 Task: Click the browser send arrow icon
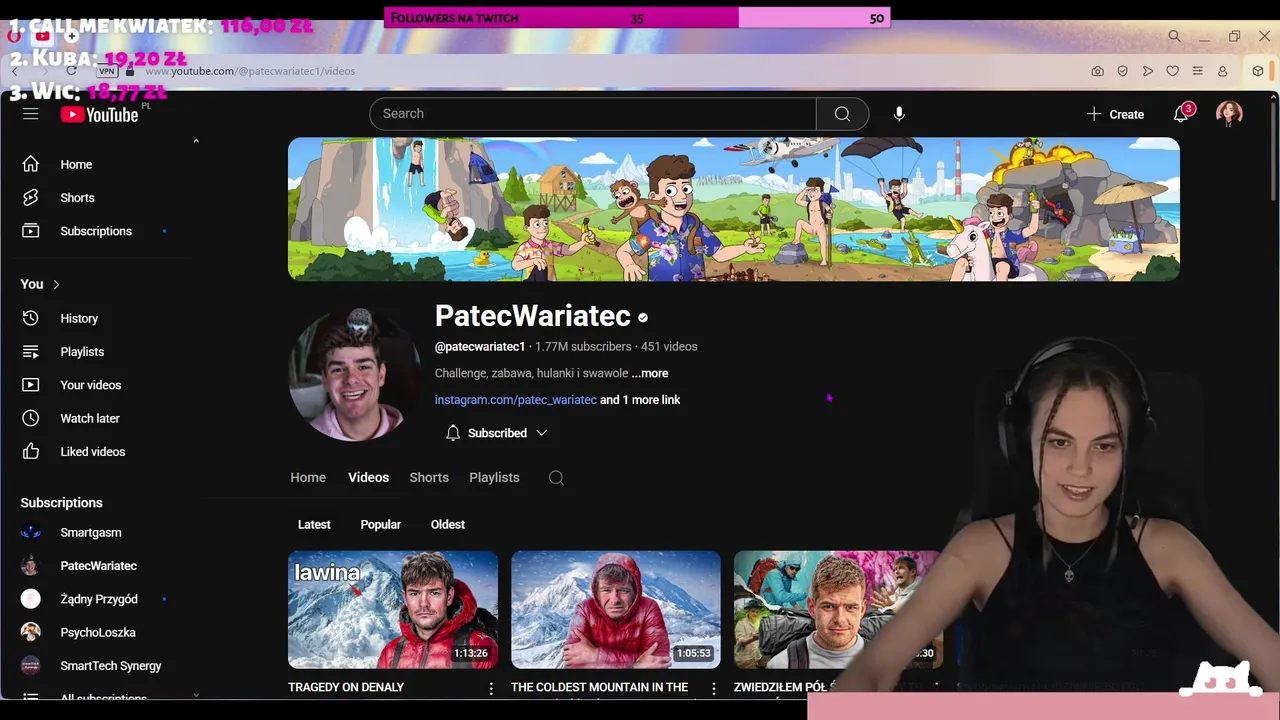point(1147,71)
